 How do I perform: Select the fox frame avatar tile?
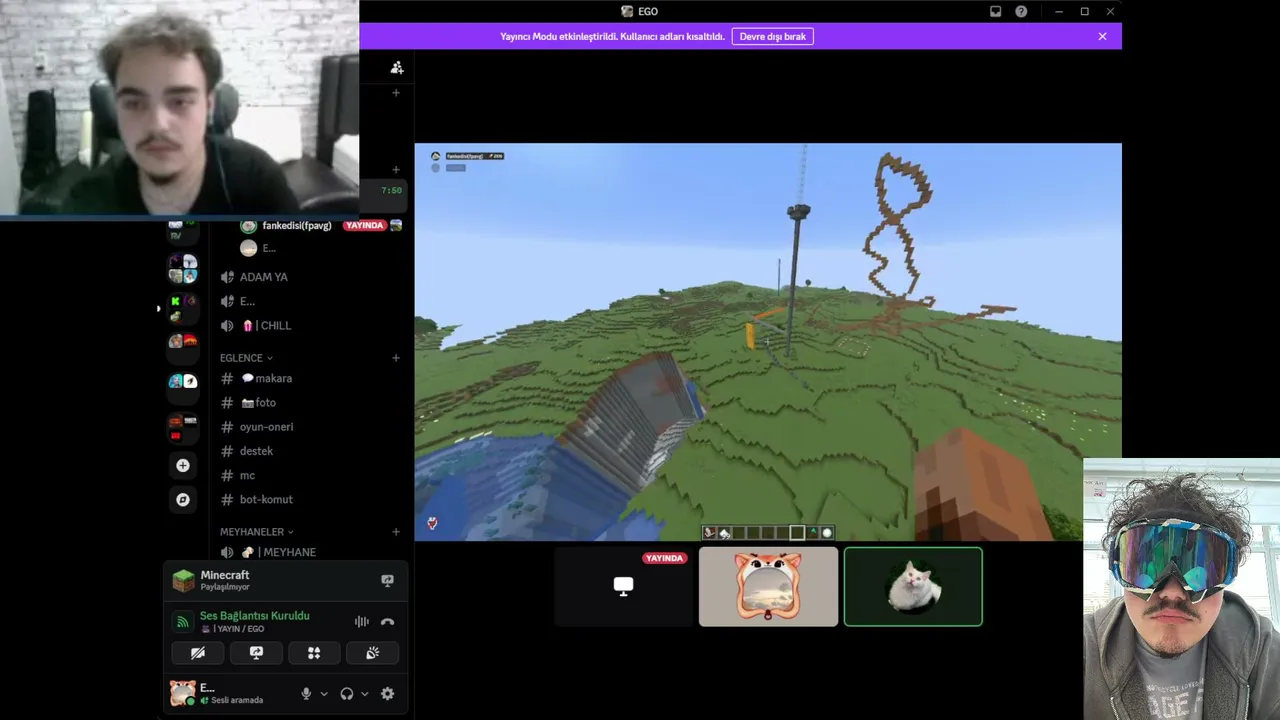pos(768,587)
